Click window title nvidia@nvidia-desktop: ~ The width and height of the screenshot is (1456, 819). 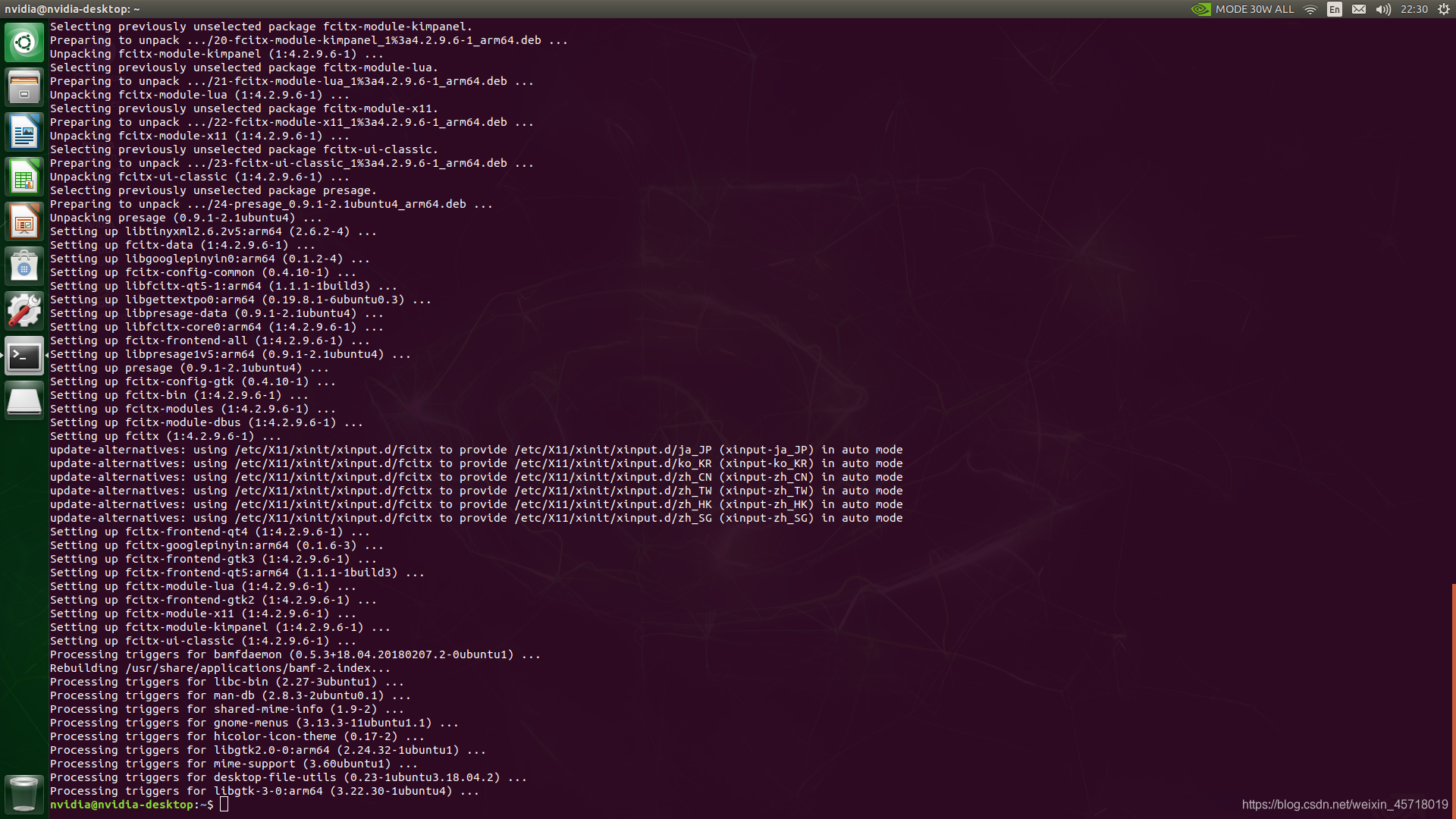tap(72, 9)
